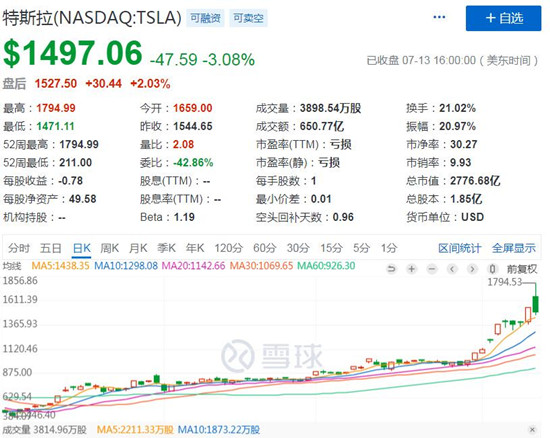Screen dimensions: 550x438
Task: Click the 已收盘 07-13 16:00:00 timestamp
Action: [x=452, y=60]
